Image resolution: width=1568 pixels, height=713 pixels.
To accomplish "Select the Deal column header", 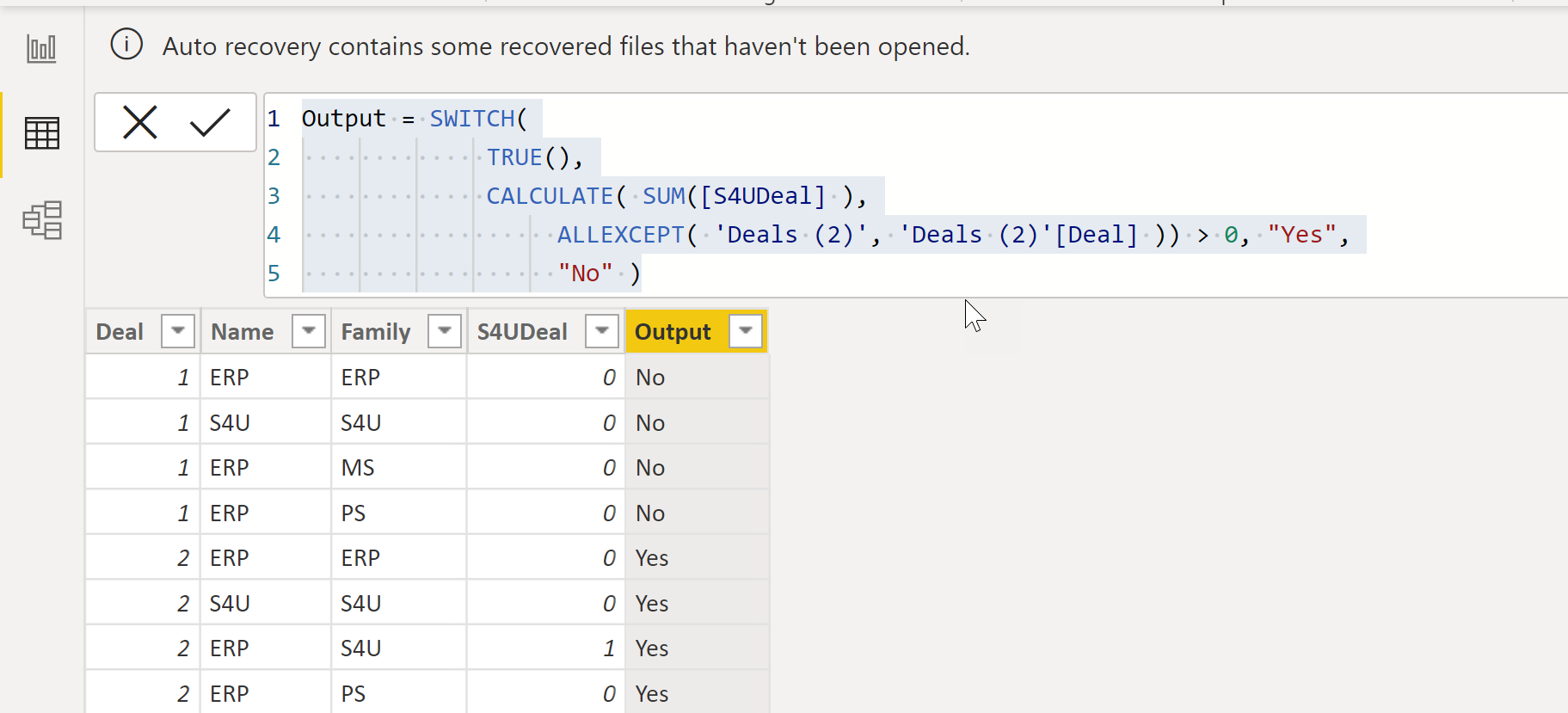I will [x=144, y=331].
